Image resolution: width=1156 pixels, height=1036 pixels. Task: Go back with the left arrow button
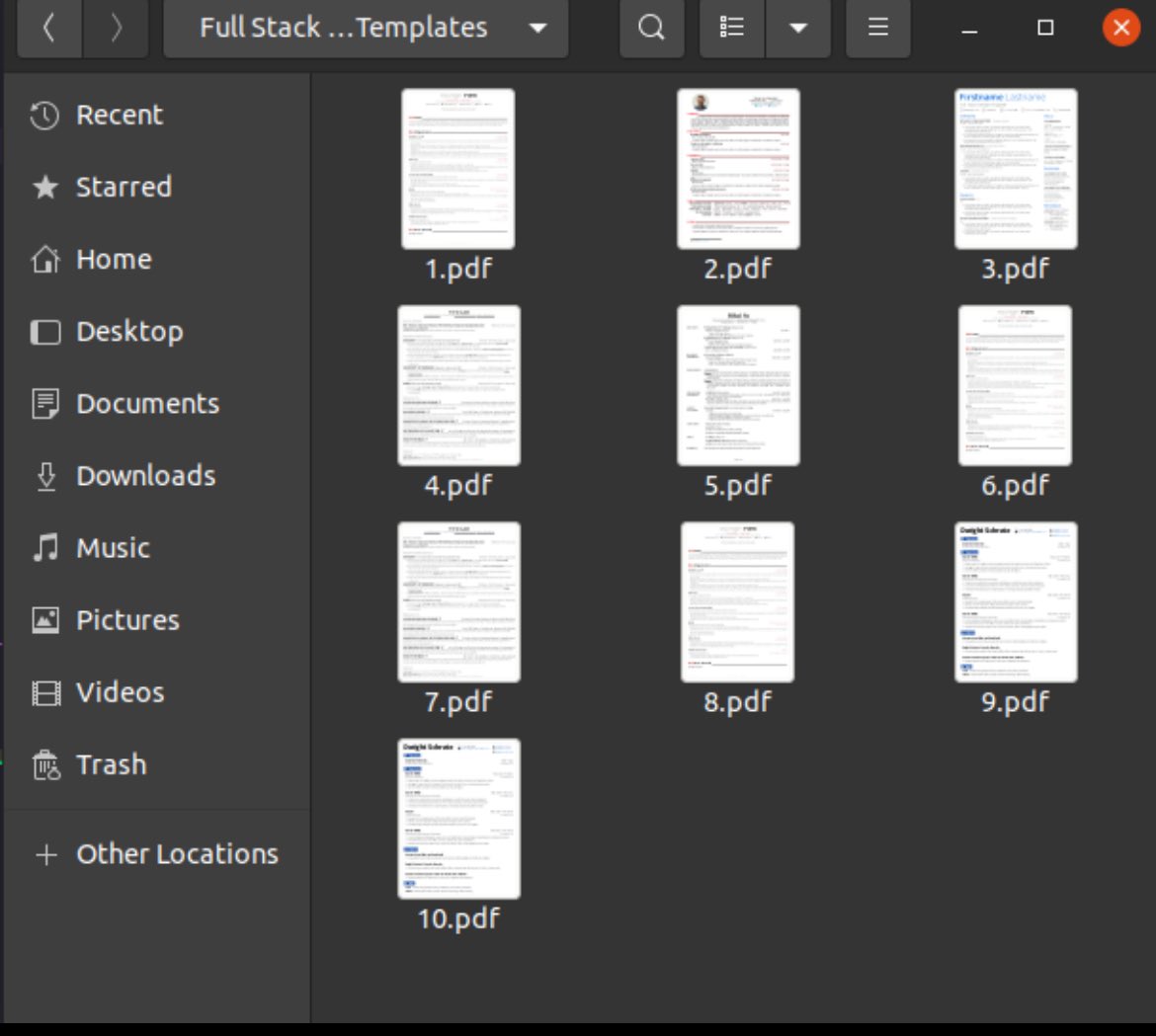[49, 28]
